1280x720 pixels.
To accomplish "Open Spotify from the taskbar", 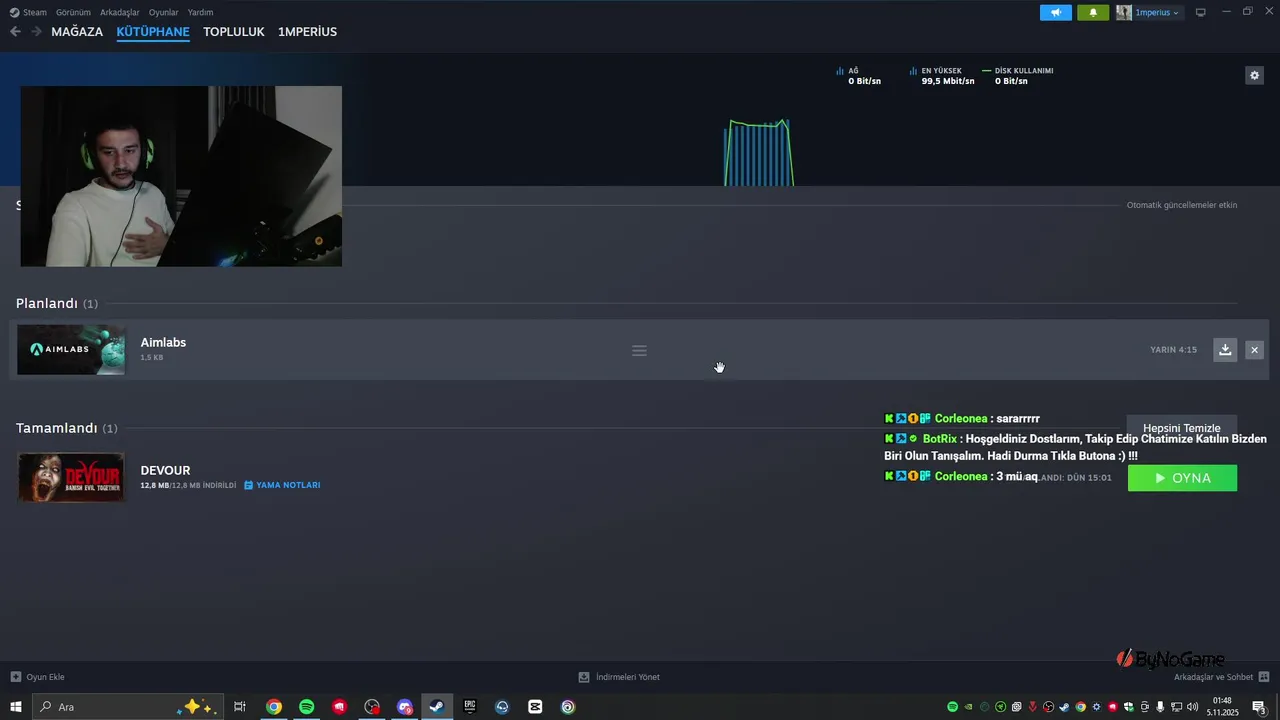I will click(307, 707).
